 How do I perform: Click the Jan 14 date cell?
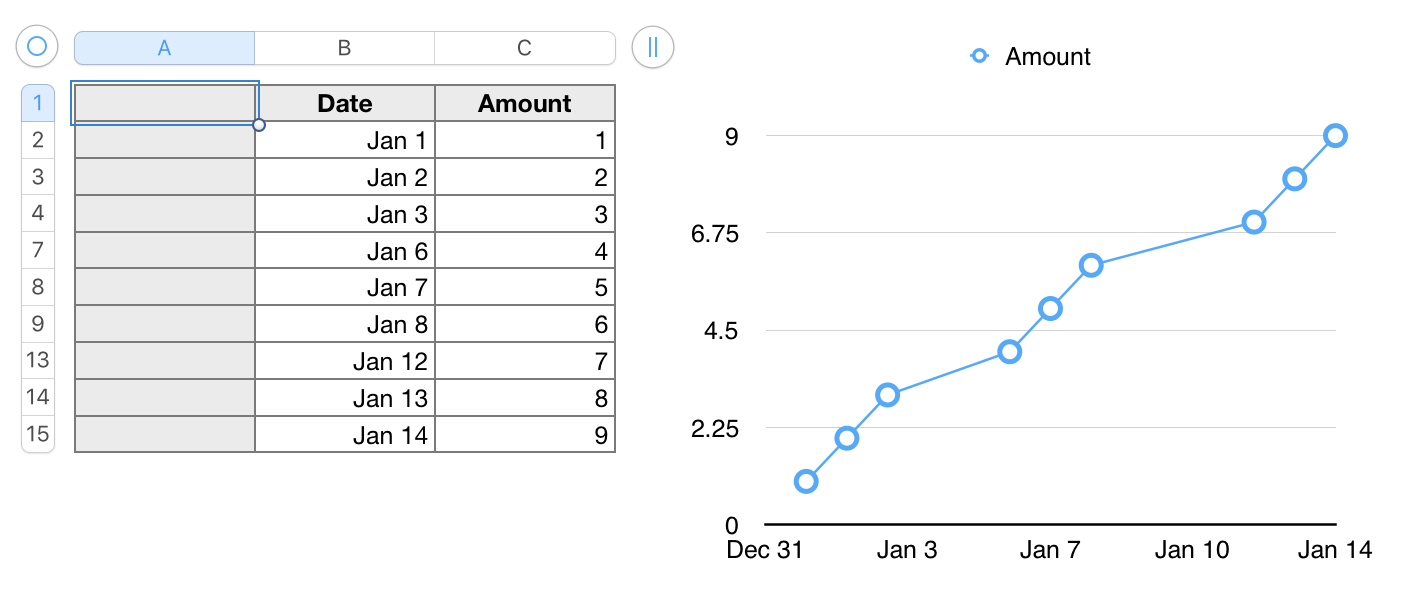pos(345,435)
